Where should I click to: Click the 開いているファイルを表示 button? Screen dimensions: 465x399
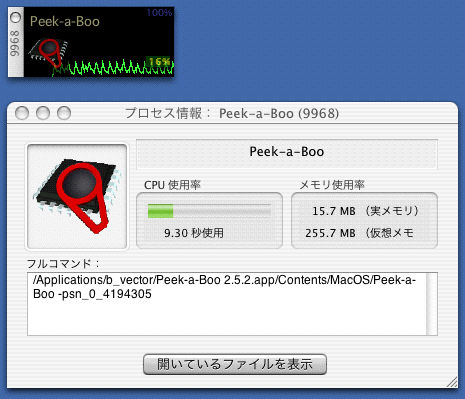tap(235, 364)
